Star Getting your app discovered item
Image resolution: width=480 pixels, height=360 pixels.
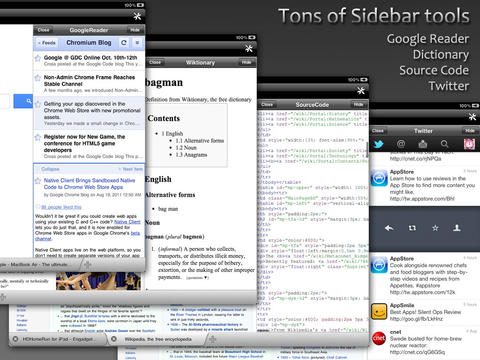coord(38,104)
